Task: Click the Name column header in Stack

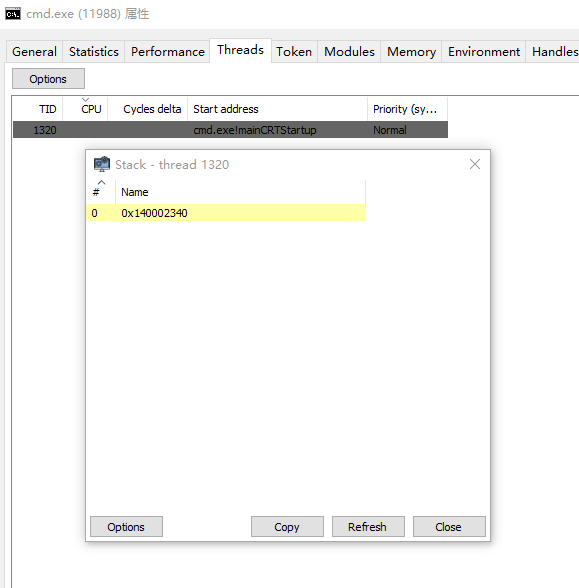Action: [240, 192]
